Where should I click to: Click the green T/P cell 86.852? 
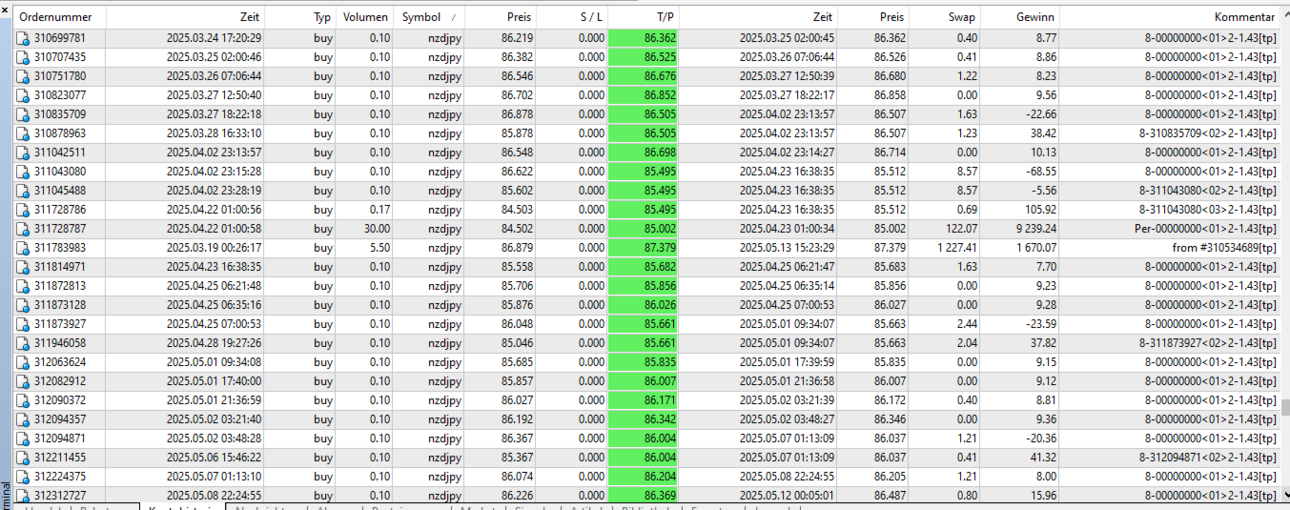[644, 95]
